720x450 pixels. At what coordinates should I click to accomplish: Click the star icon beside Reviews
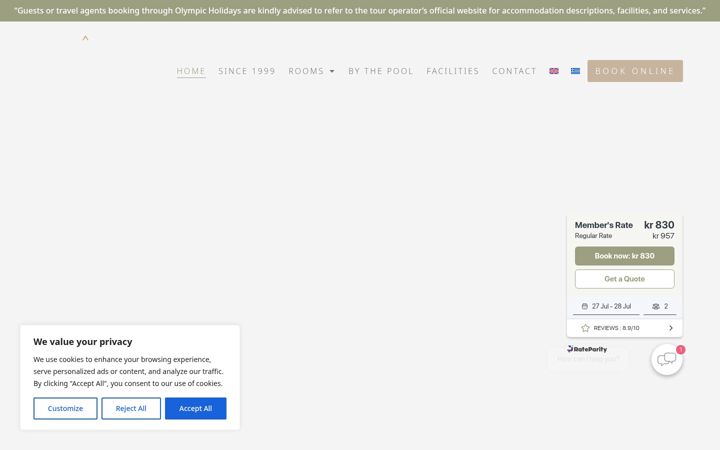click(585, 328)
